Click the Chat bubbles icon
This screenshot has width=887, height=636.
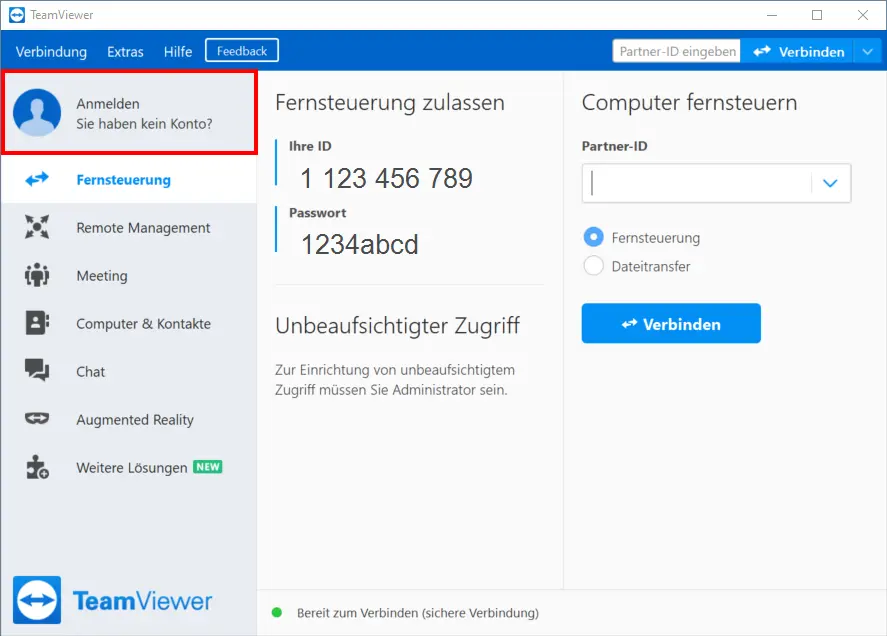coord(37,371)
